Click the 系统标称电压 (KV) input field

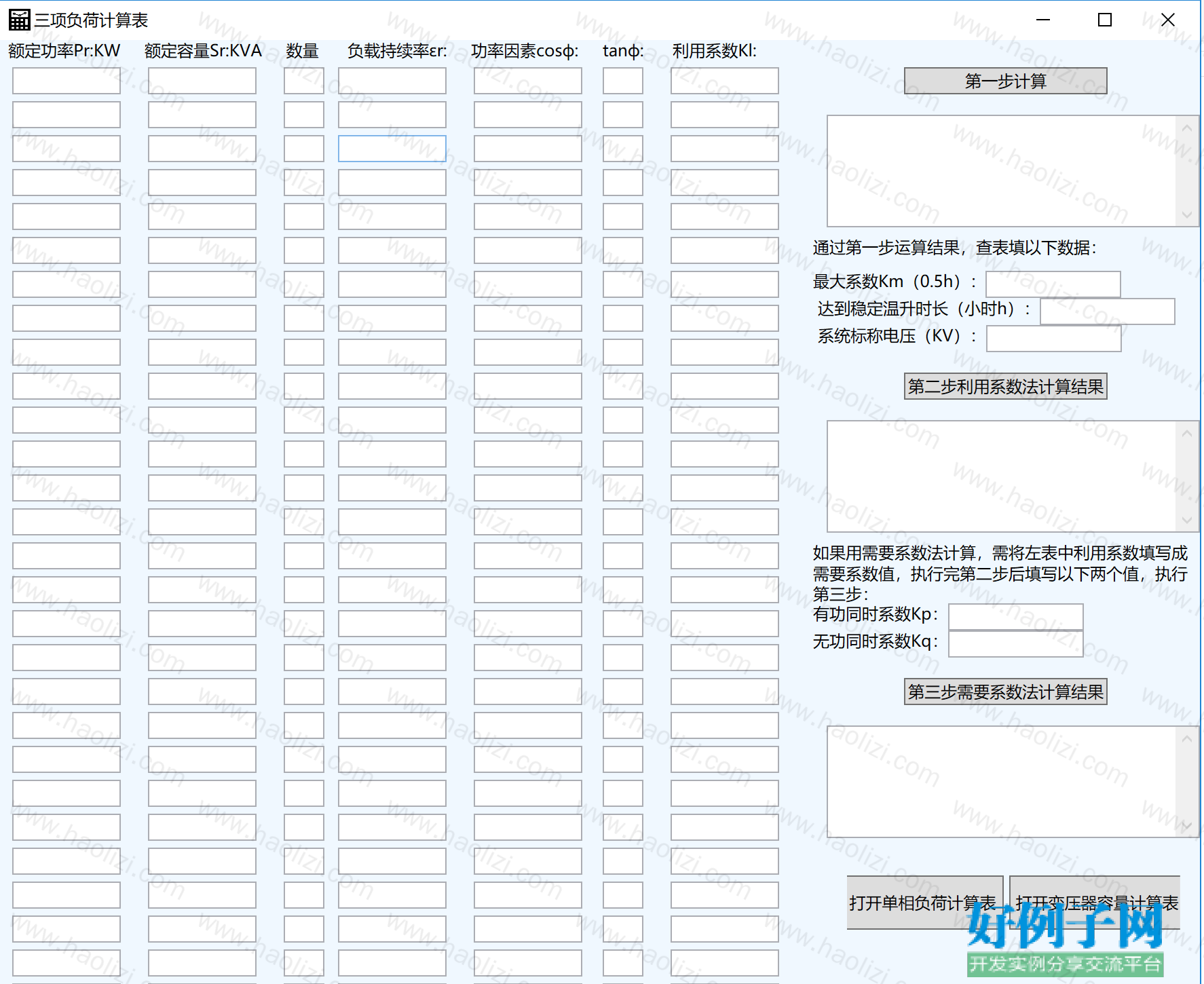point(1053,339)
